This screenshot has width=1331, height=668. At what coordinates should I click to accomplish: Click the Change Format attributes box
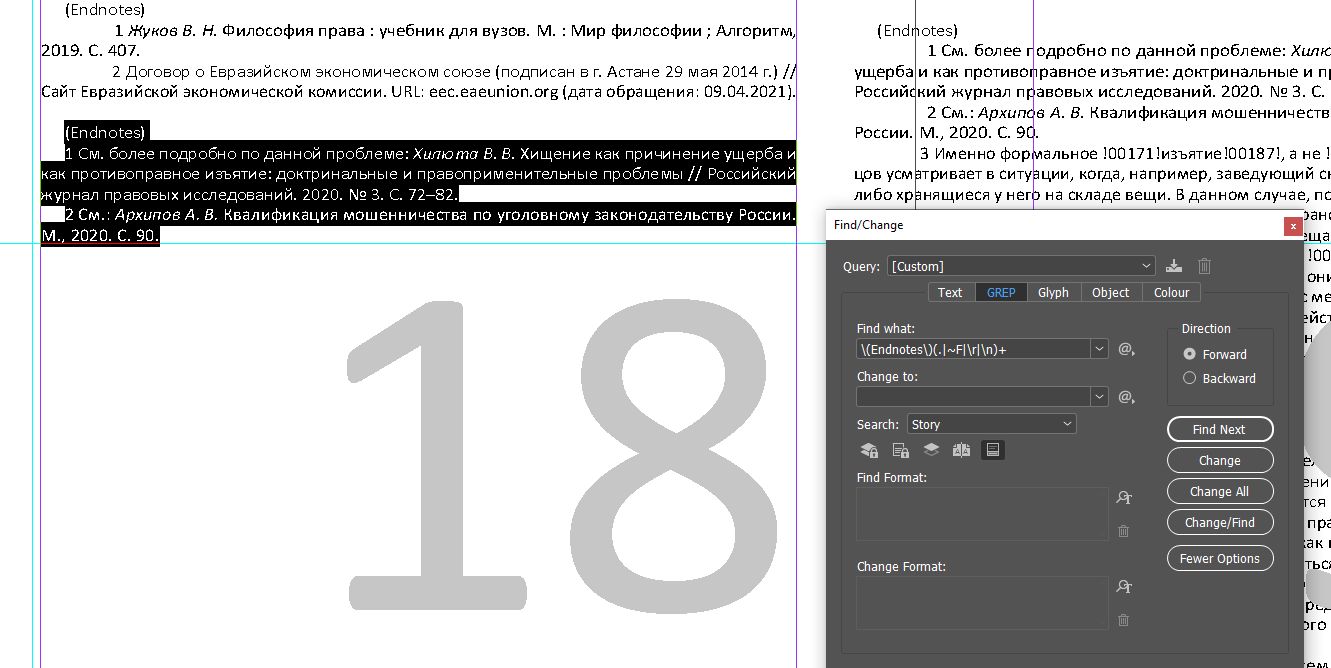[x=982, y=603]
